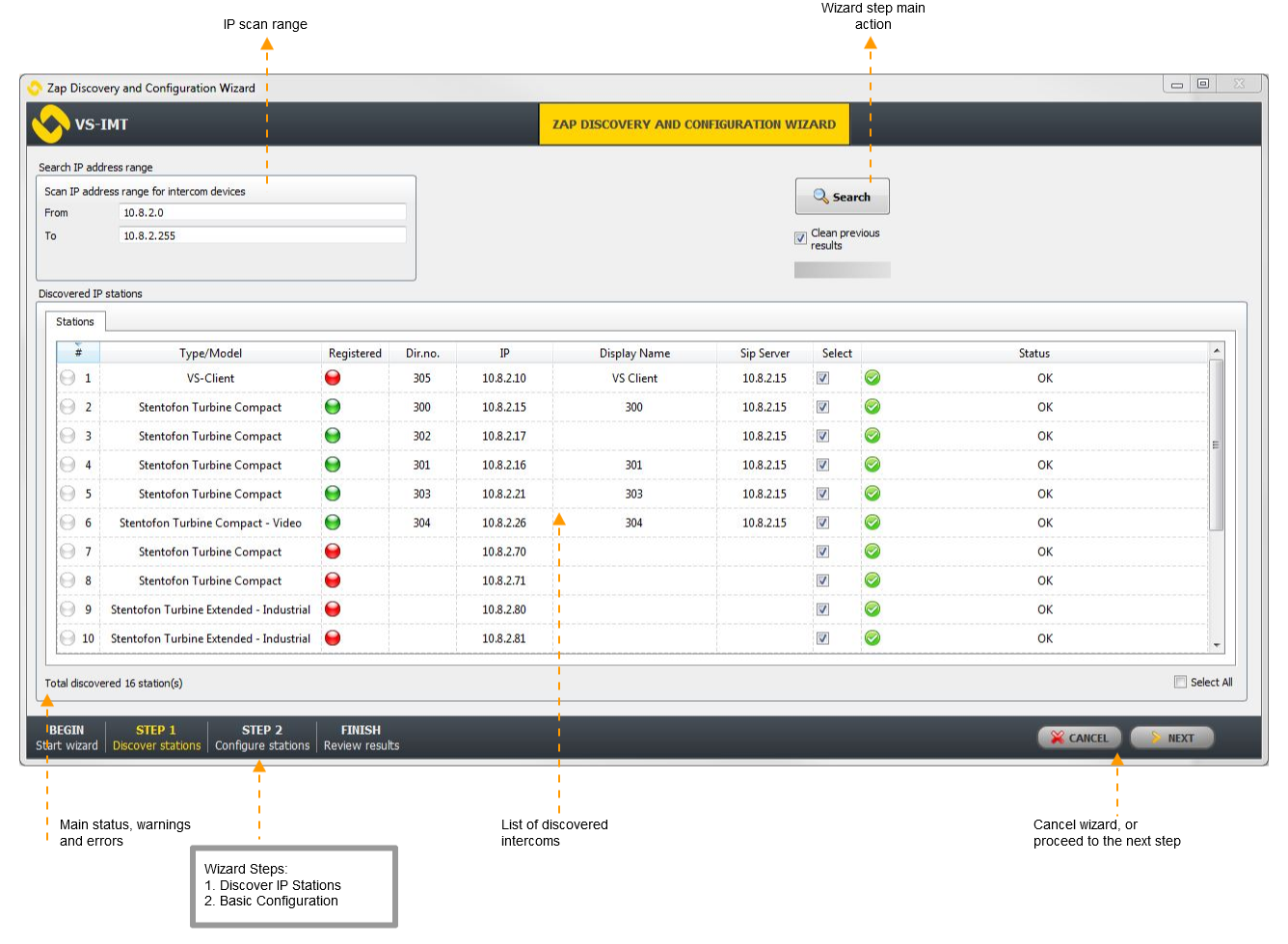1288x944 pixels.
Task: Click the row 6 selector icon
Action: pyautogui.click(x=67, y=523)
